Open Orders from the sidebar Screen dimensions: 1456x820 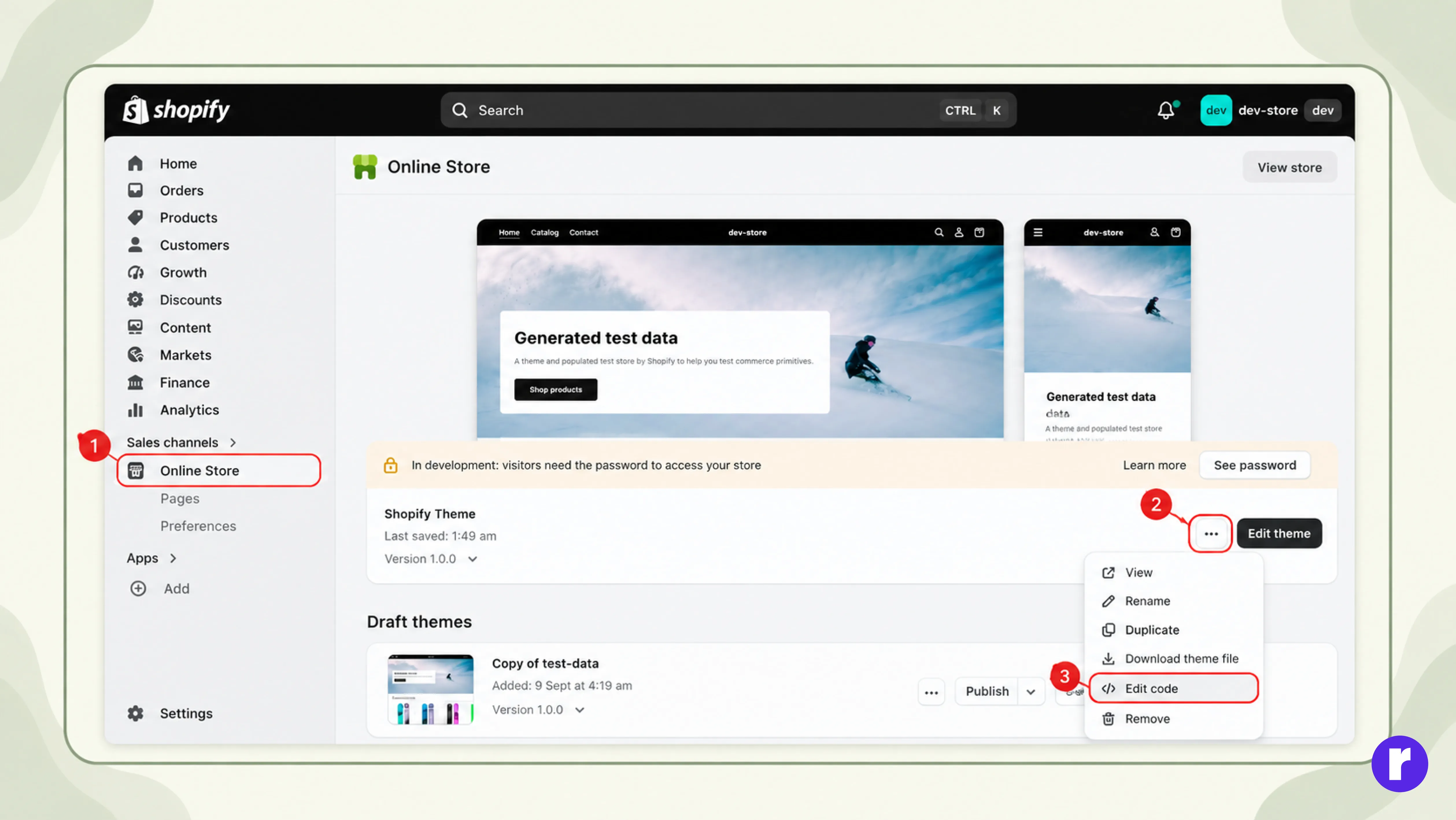pyautogui.click(x=181, y=191)
